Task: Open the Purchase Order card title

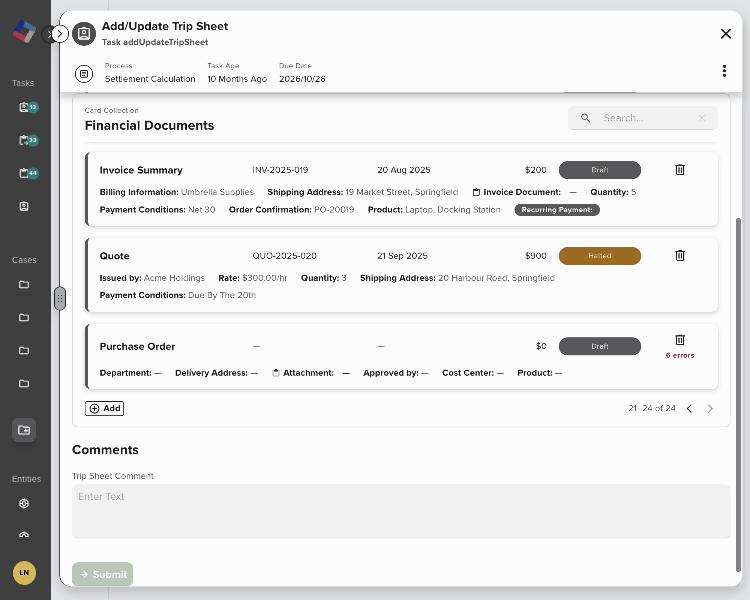Action: (x=137, y=346)
